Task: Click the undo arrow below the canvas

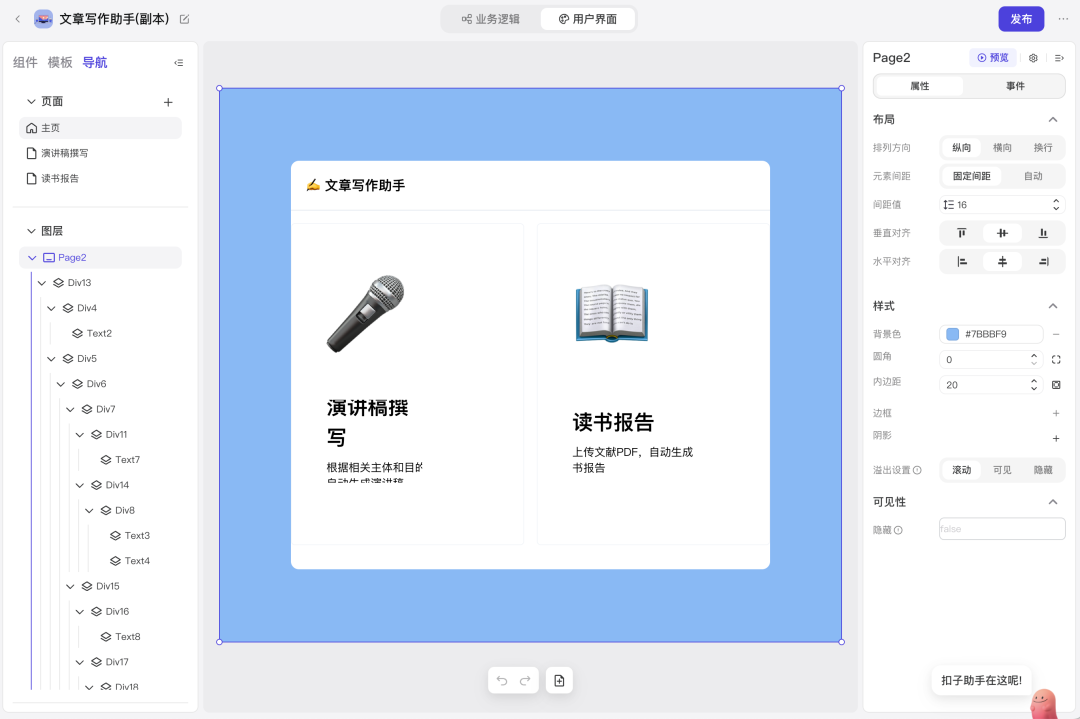Action: [501, 680]
